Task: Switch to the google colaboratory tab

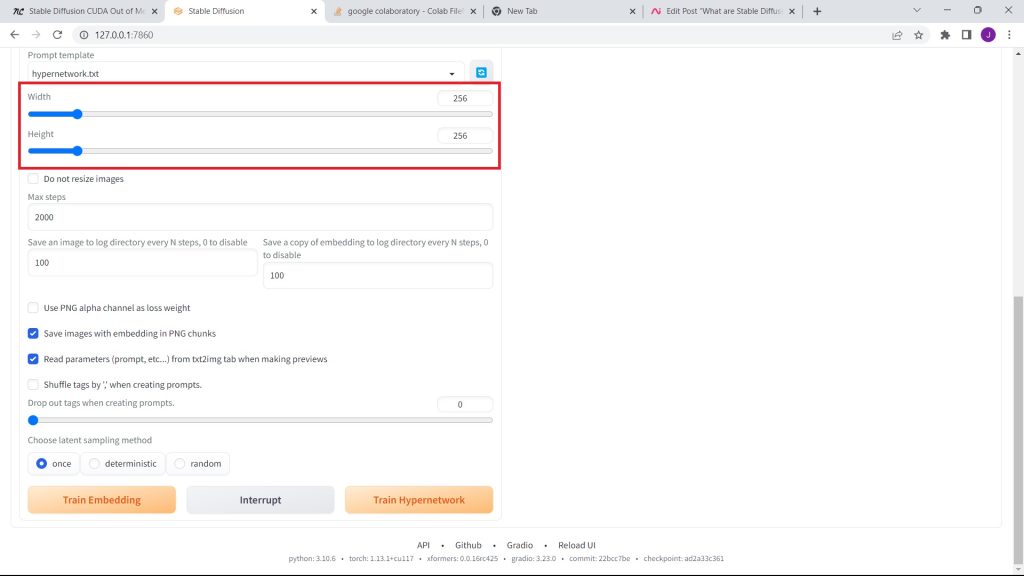Action: (400, 11)
